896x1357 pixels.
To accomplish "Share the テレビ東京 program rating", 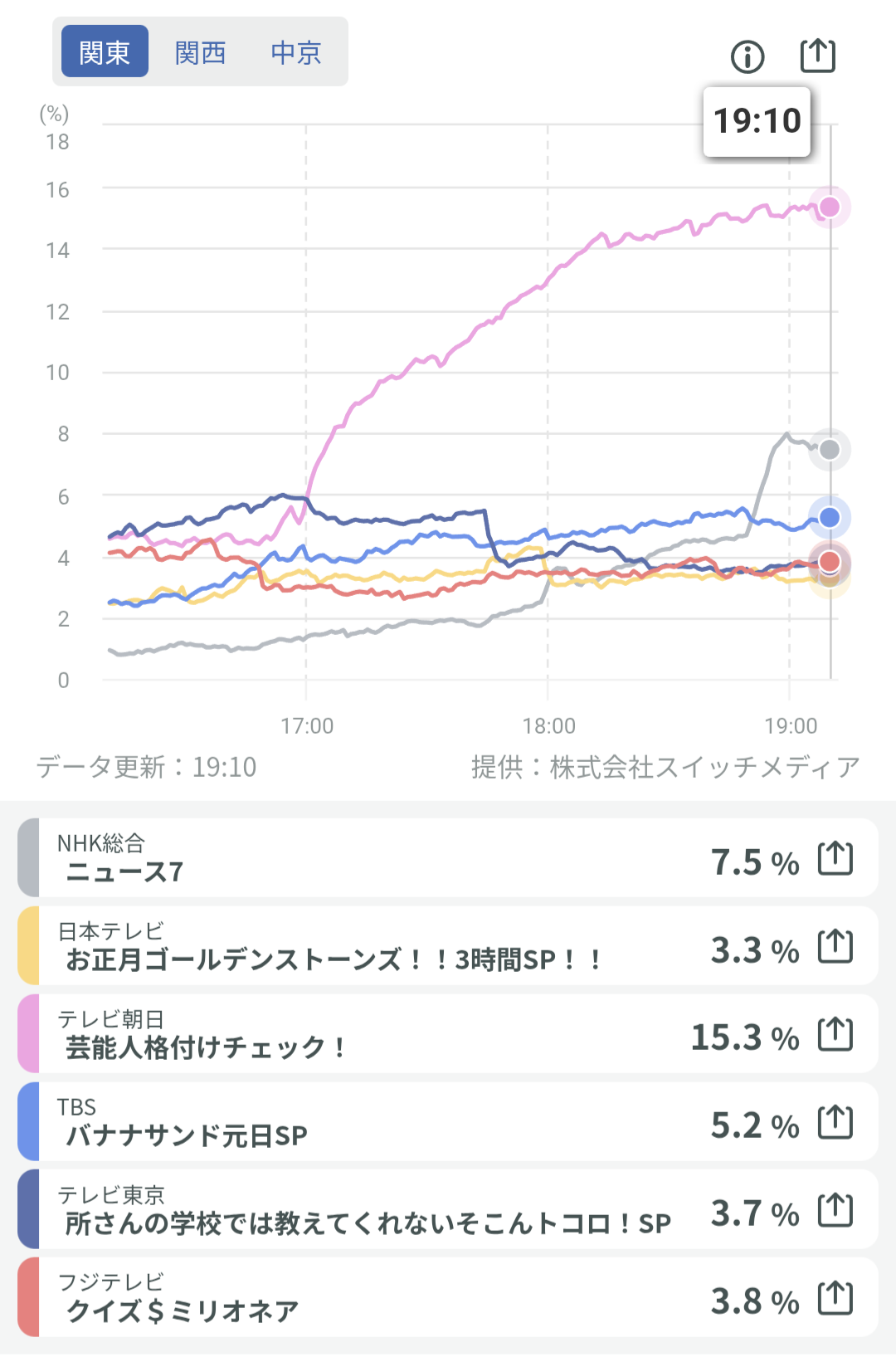I will 835,1210.
